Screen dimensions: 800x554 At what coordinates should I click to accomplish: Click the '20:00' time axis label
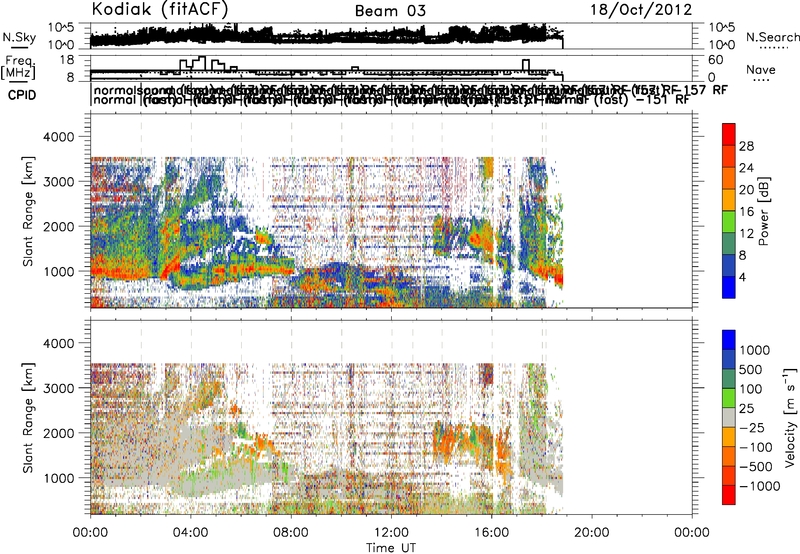[592, 533]
